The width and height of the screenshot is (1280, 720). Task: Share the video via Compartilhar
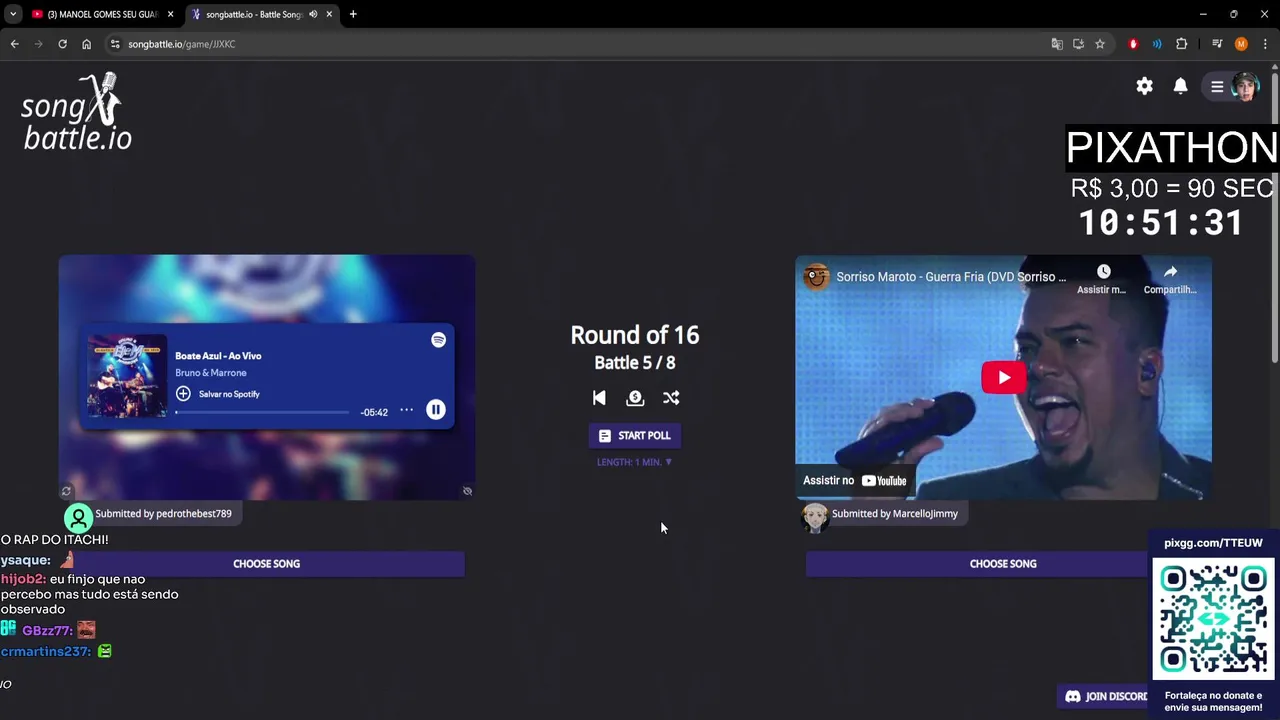[x=1170, y=279]
